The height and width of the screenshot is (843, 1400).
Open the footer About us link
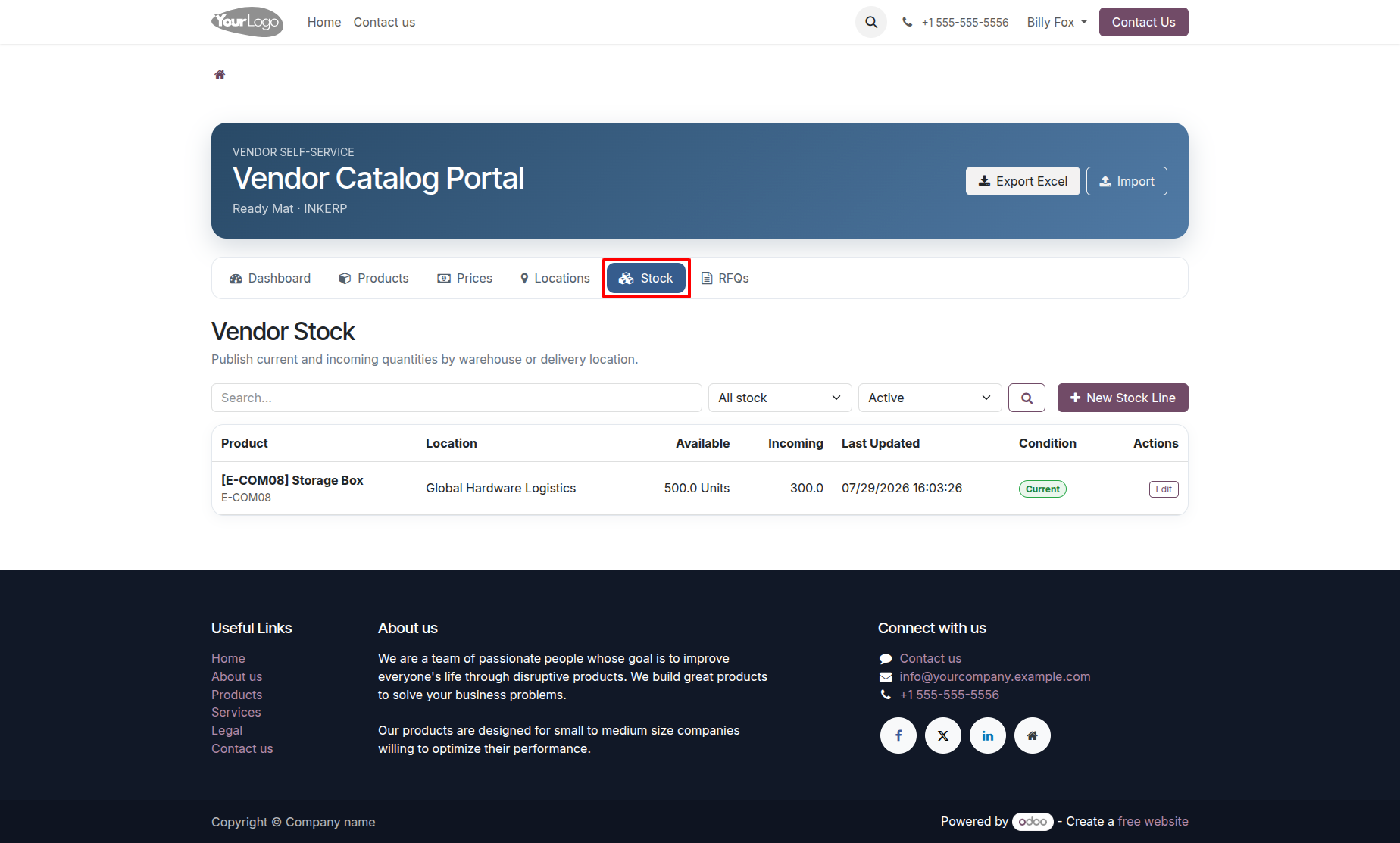[x=236, y=676]
